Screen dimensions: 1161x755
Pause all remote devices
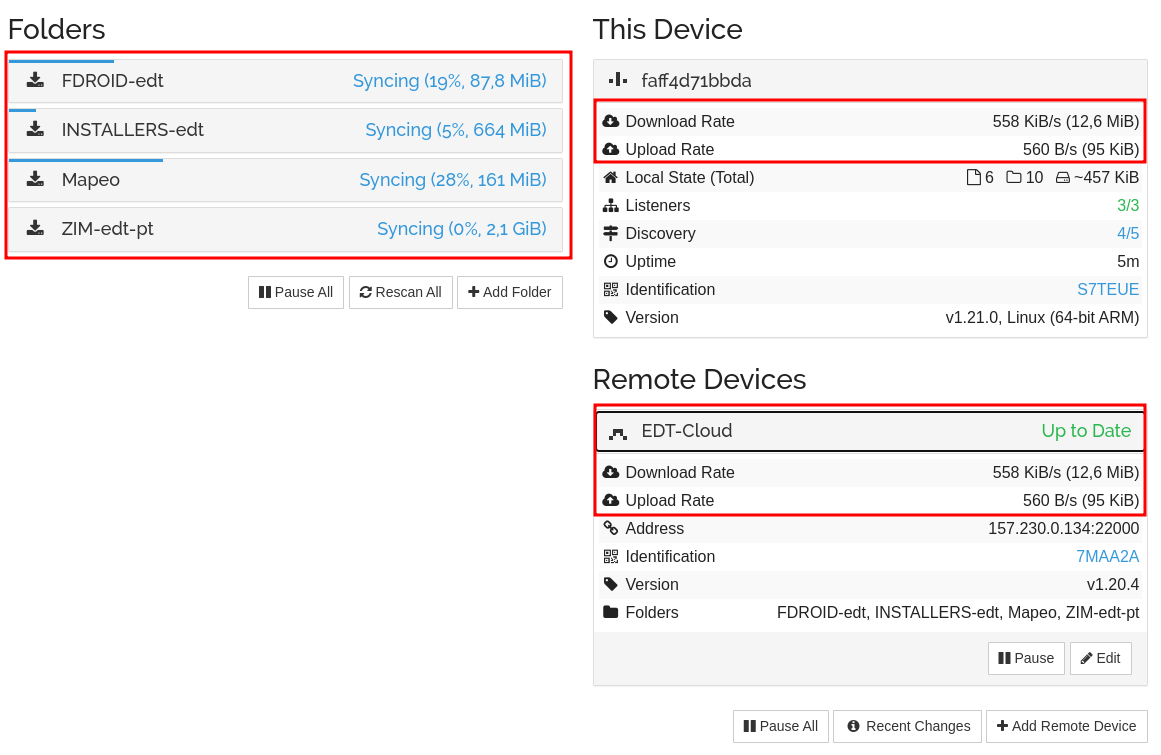(x=780, y=726)
